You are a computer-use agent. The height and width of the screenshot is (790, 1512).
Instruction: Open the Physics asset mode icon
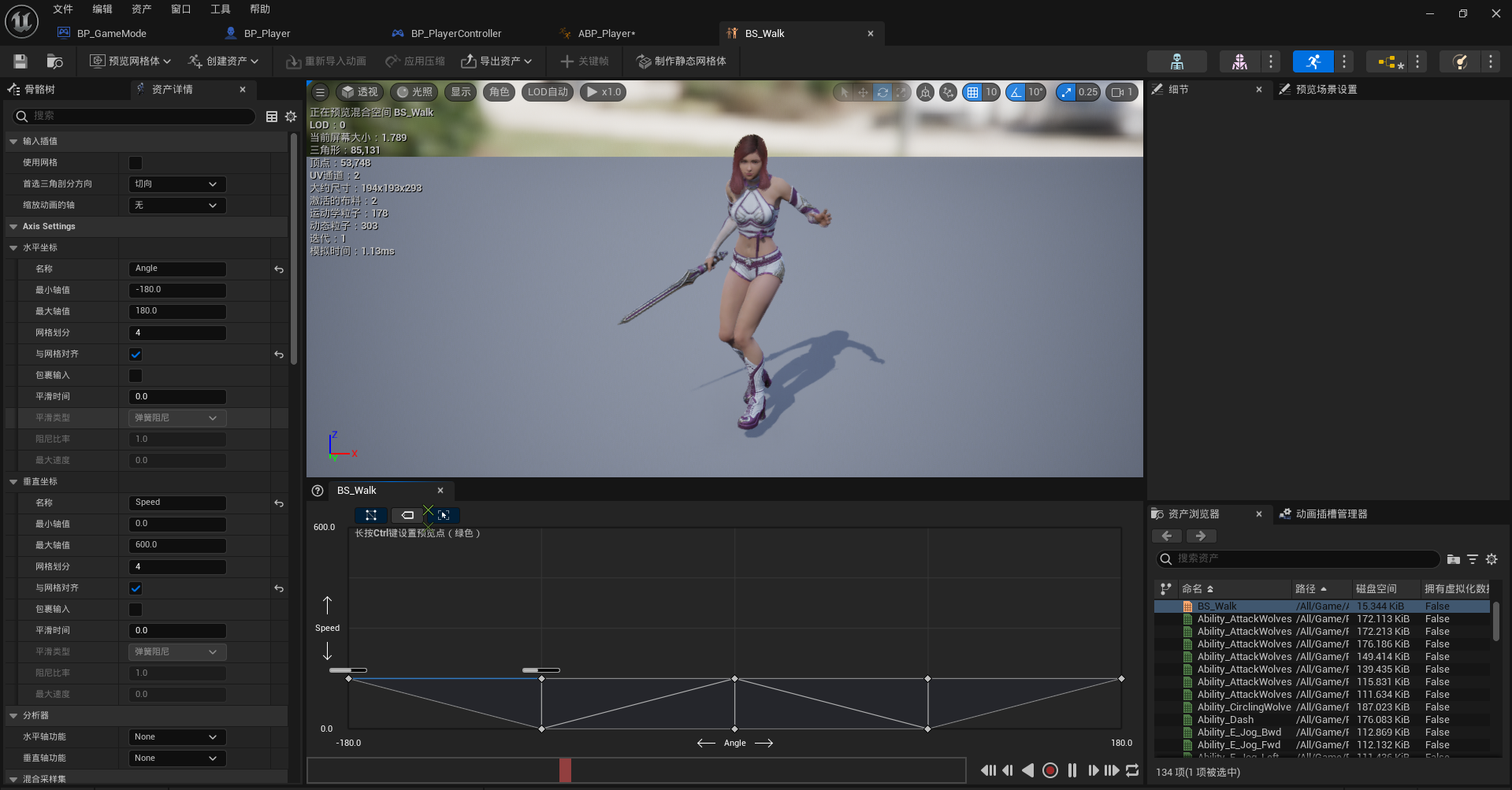[x=1460, y=61]
